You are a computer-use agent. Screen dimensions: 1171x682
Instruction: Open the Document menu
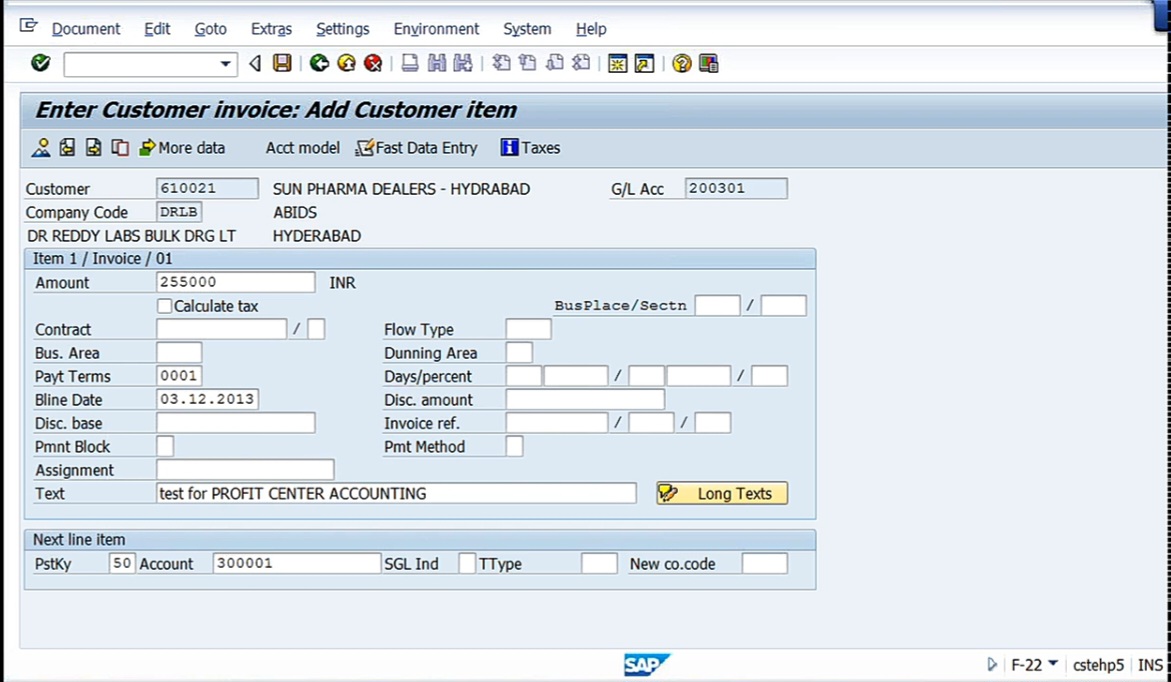tap(86, 29)
